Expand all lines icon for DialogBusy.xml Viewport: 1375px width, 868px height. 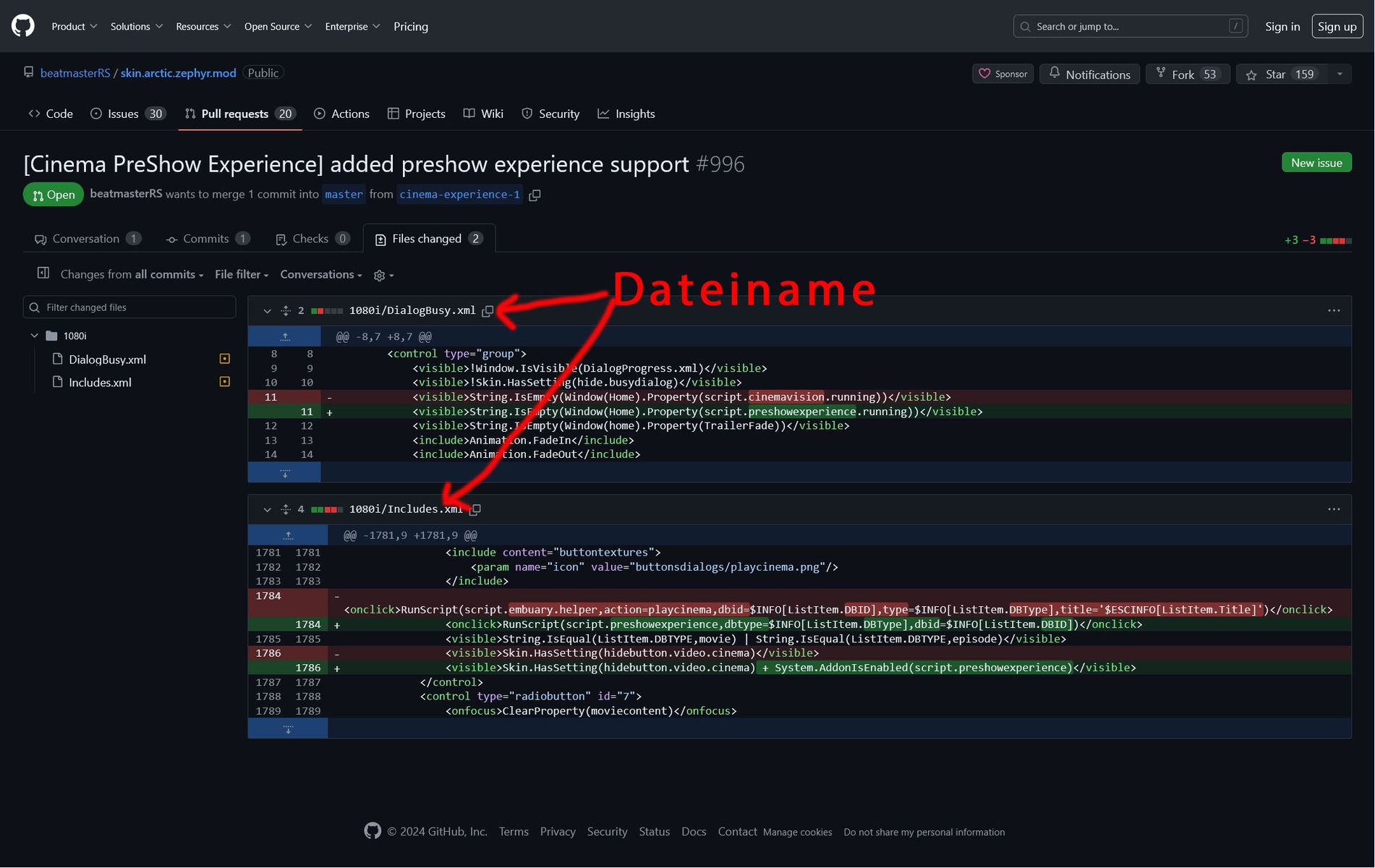pos(286,311)
